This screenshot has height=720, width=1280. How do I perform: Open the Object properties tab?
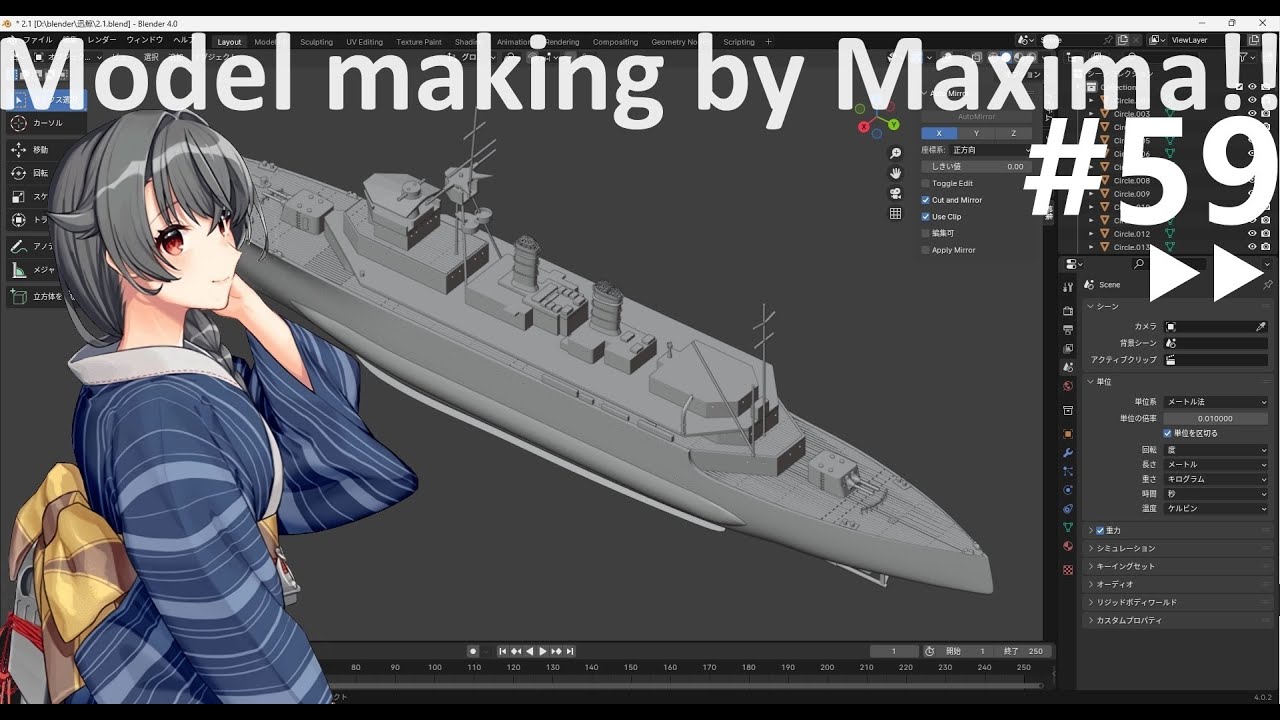point(1068,434)
